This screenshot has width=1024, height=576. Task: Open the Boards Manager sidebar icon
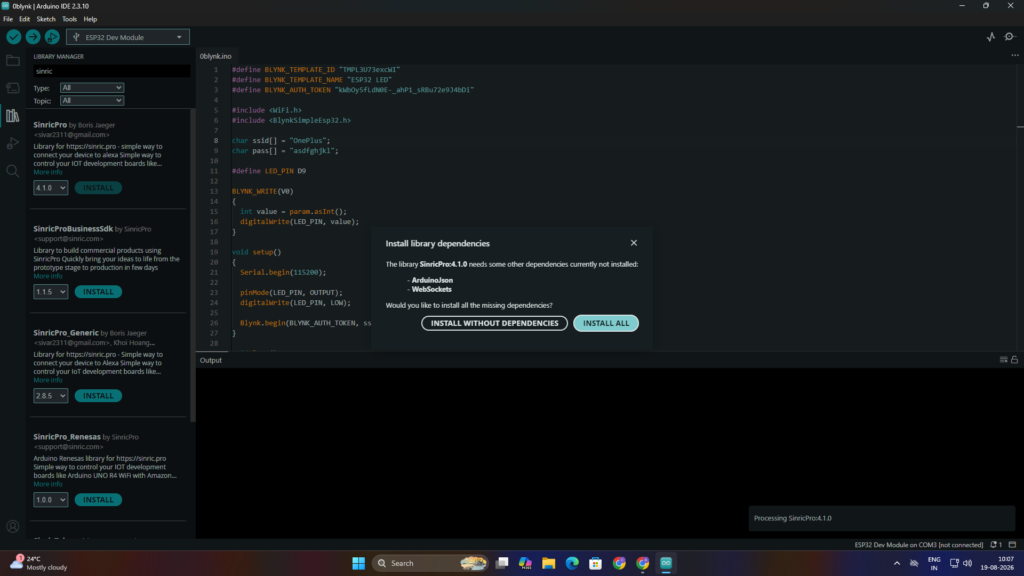12,88
